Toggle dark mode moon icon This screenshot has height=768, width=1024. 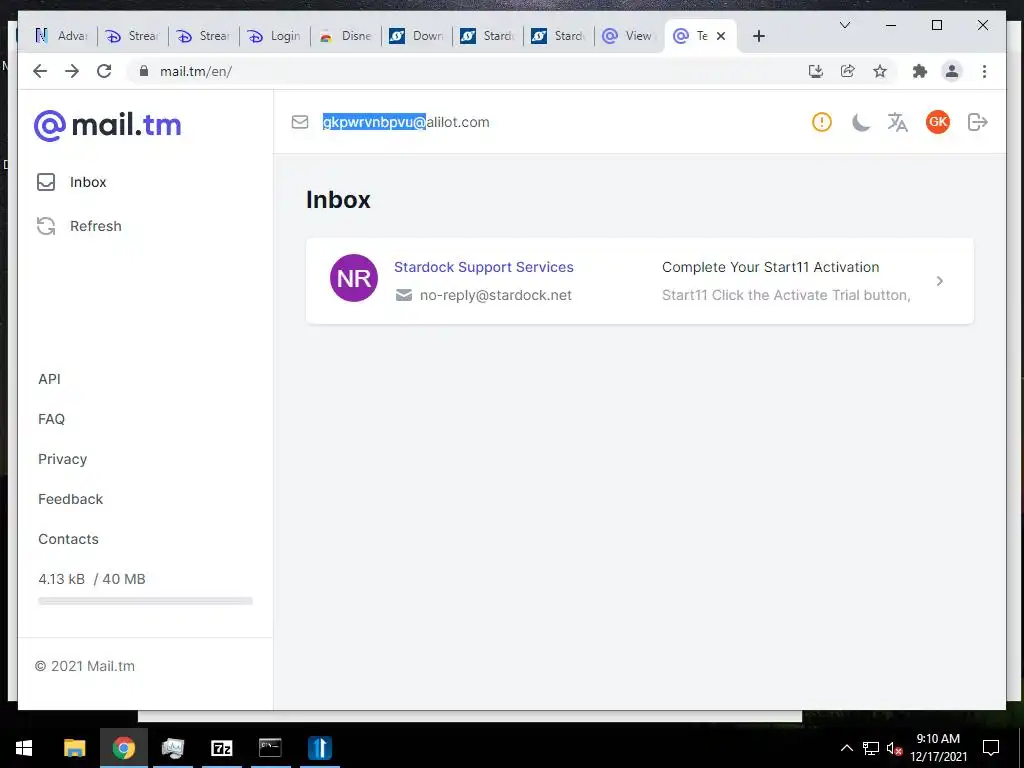(x=861, y=122)
